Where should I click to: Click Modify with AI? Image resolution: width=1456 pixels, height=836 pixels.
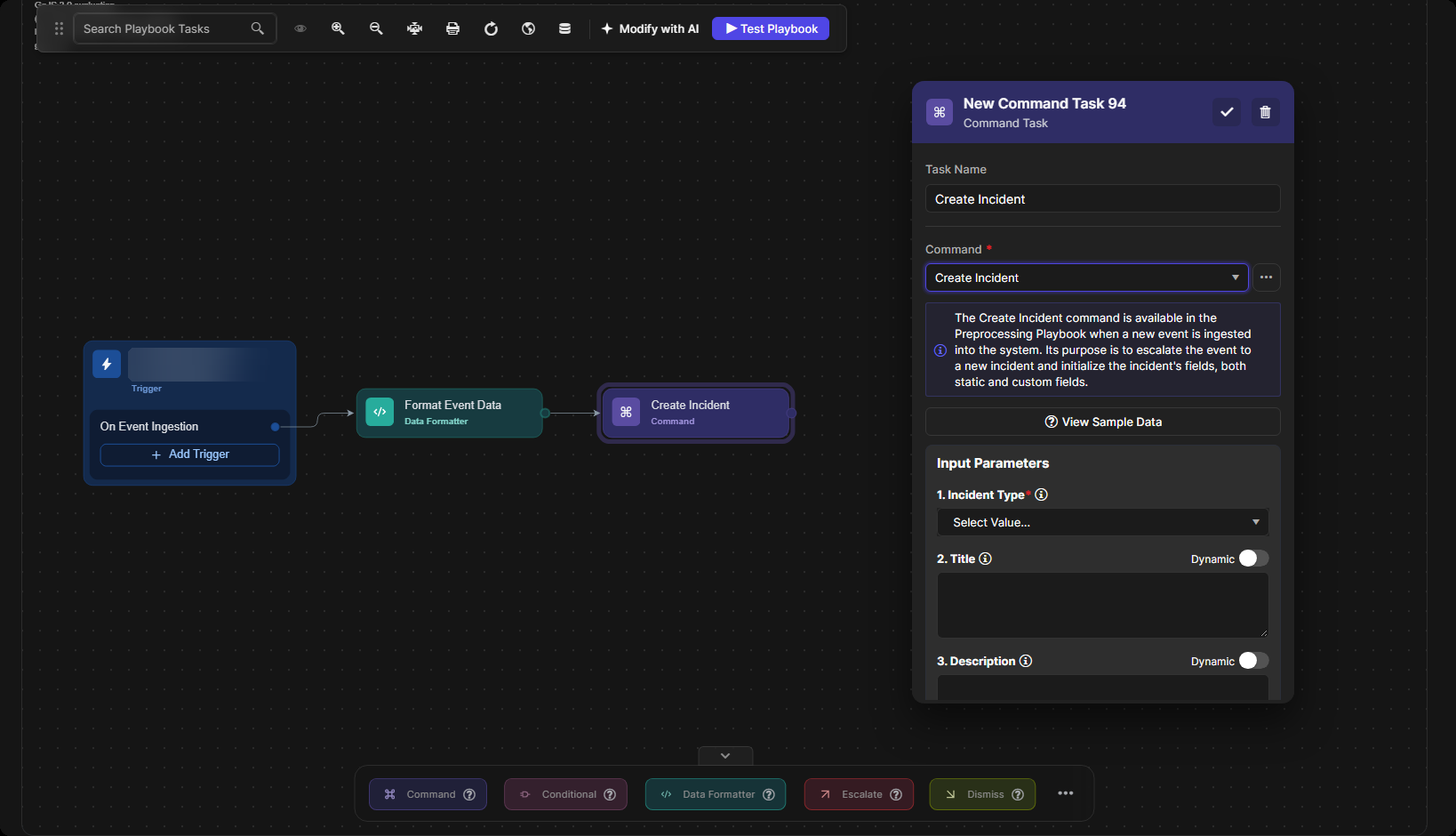(x=650, y=28)
